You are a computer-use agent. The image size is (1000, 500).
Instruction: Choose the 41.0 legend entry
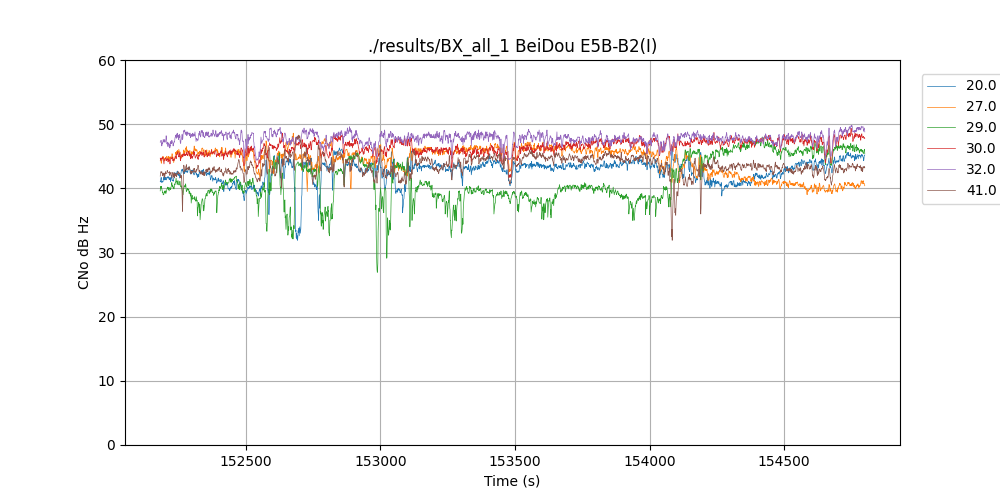tap(980, 190)
